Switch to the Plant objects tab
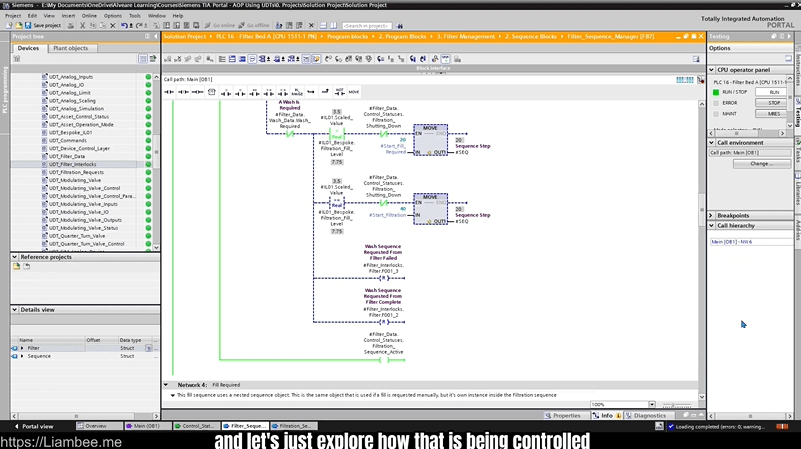 click(70, 48)
